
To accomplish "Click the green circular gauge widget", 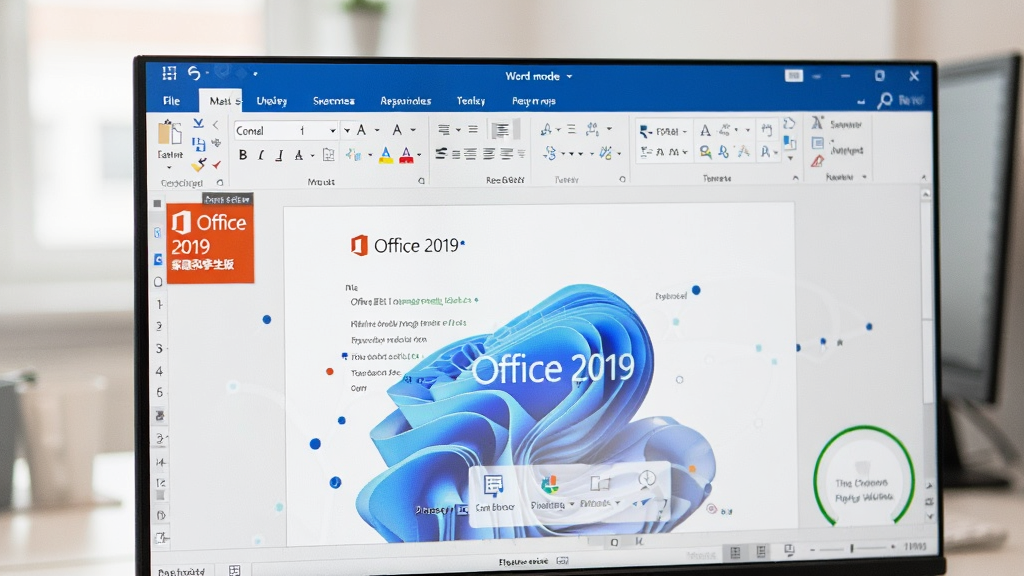I will [863, 477].
